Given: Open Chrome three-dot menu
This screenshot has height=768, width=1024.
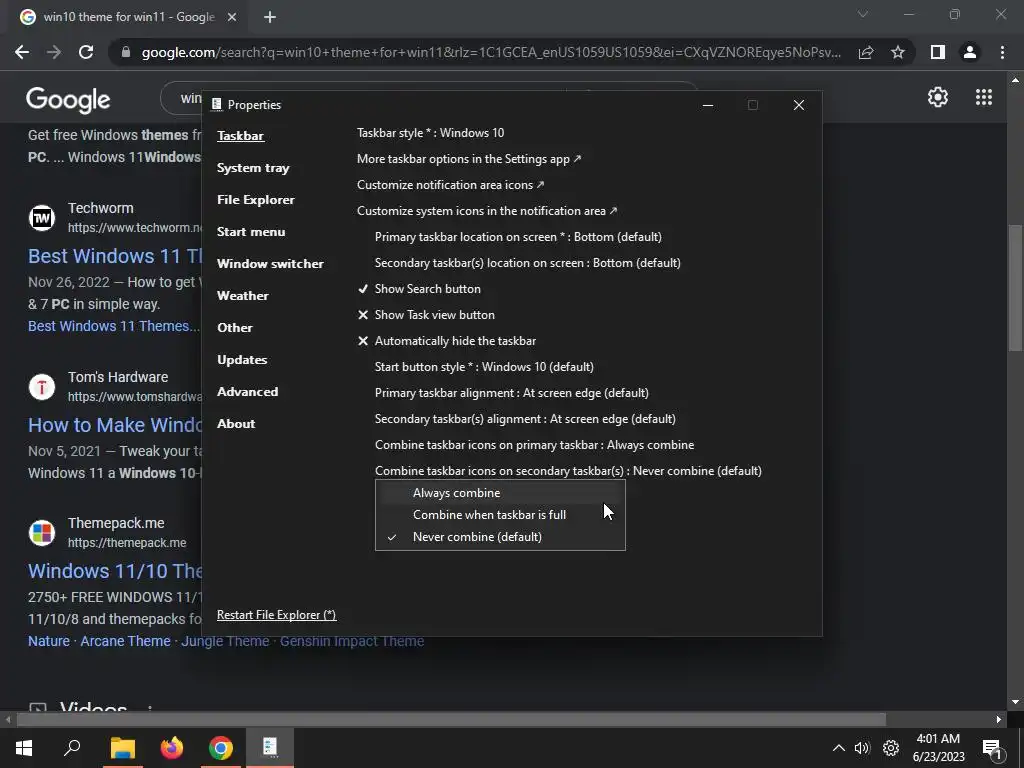Looking at the screenshot, I should (1002, 52).
